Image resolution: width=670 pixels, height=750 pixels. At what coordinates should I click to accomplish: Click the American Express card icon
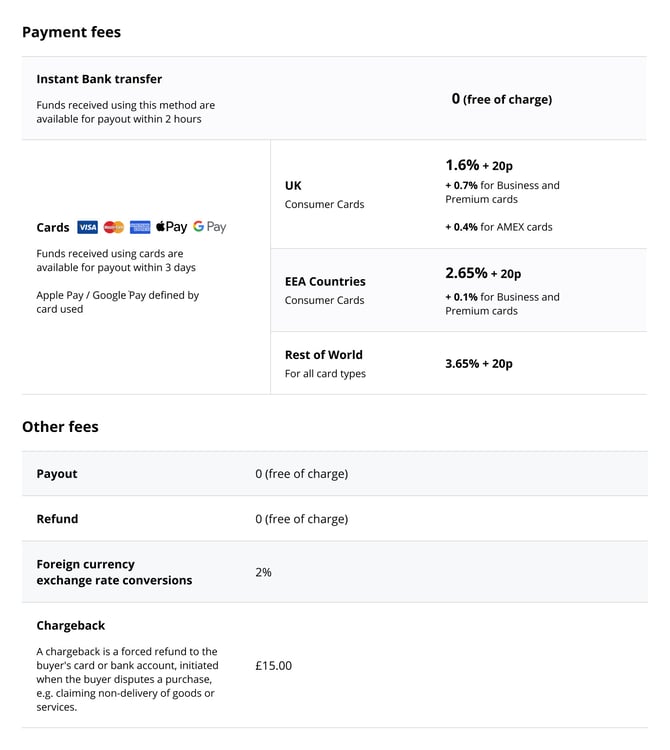140,227
